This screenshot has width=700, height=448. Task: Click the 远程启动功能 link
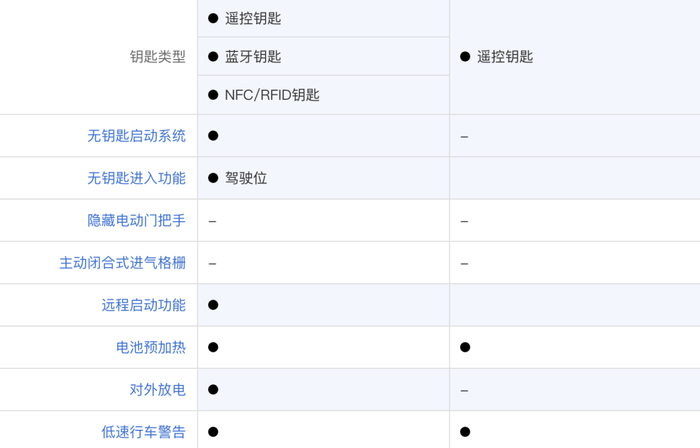(x=143, y=305)
